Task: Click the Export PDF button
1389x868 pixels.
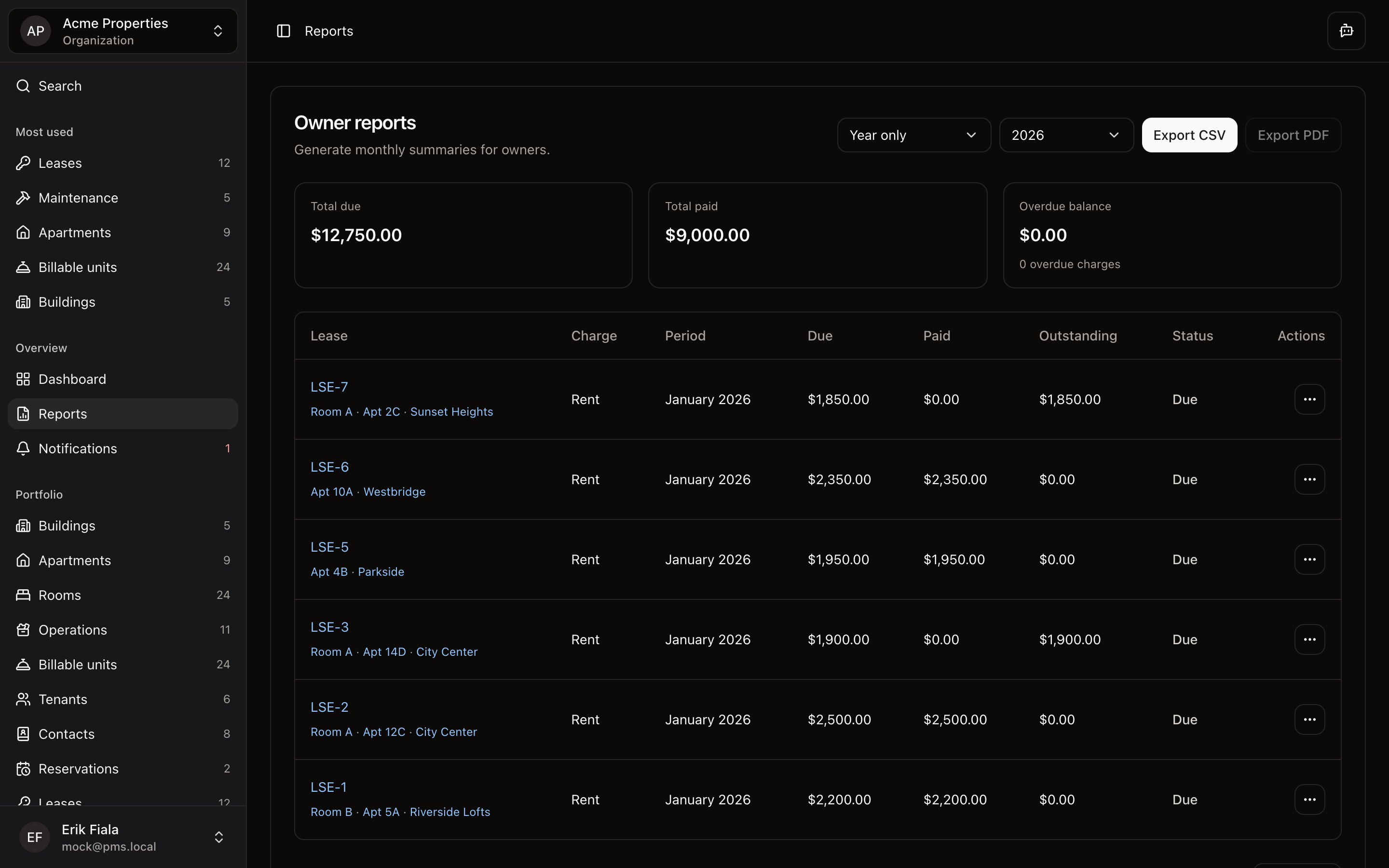Action: click(1293, 135)
